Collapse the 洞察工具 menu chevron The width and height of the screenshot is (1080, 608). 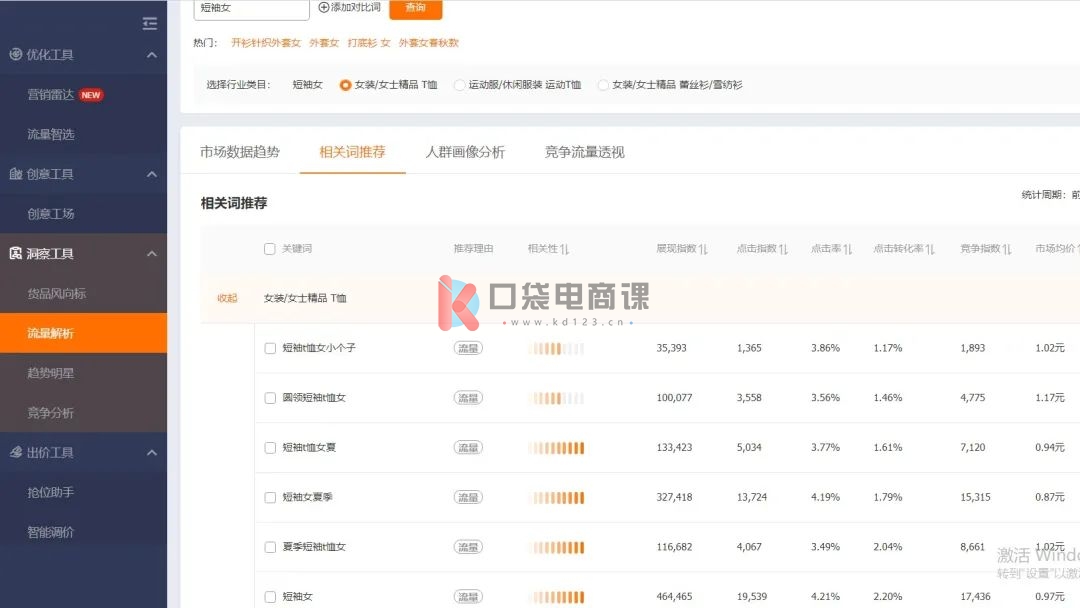(x=152, y=254)
